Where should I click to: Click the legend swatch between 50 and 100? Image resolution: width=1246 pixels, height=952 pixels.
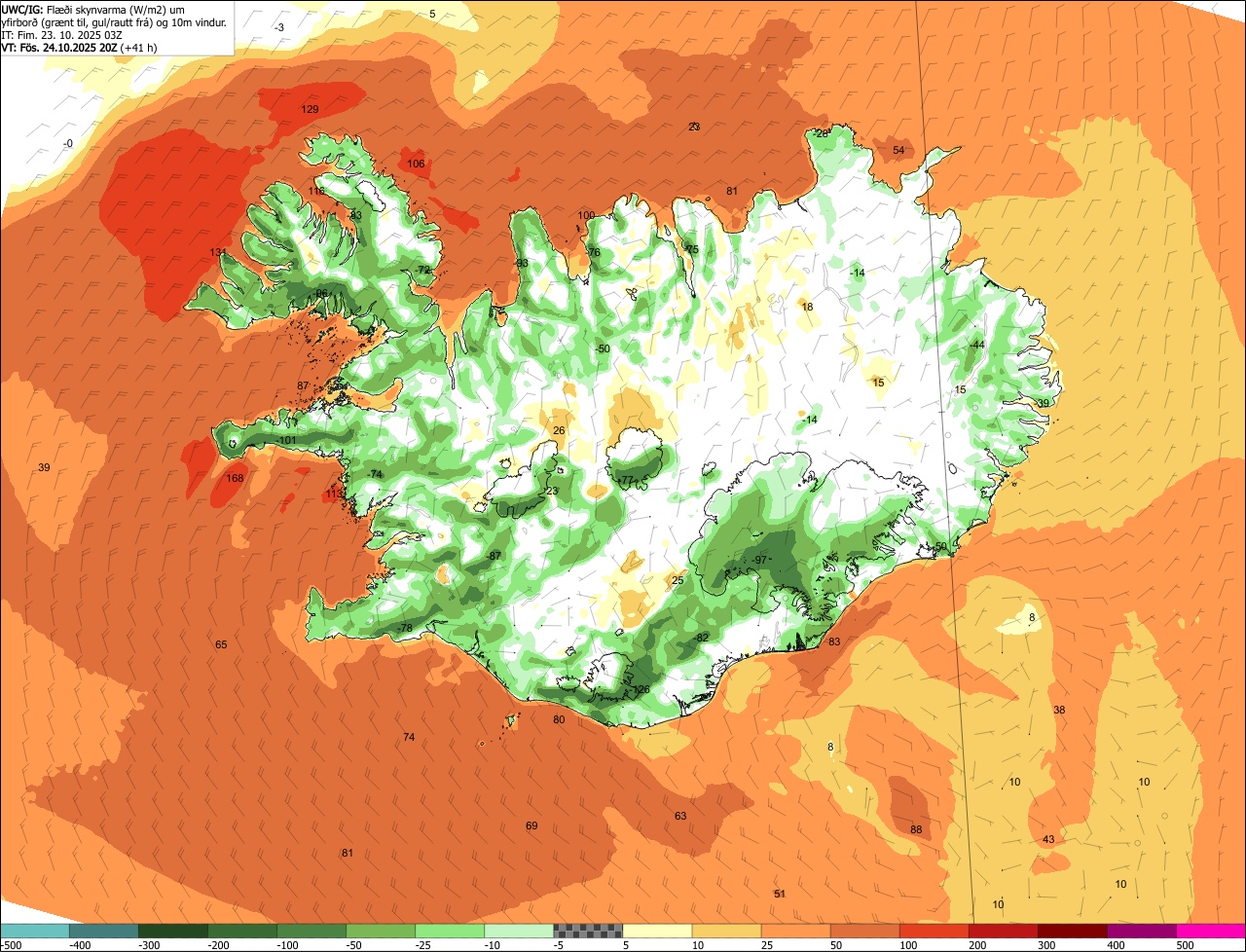864,931
